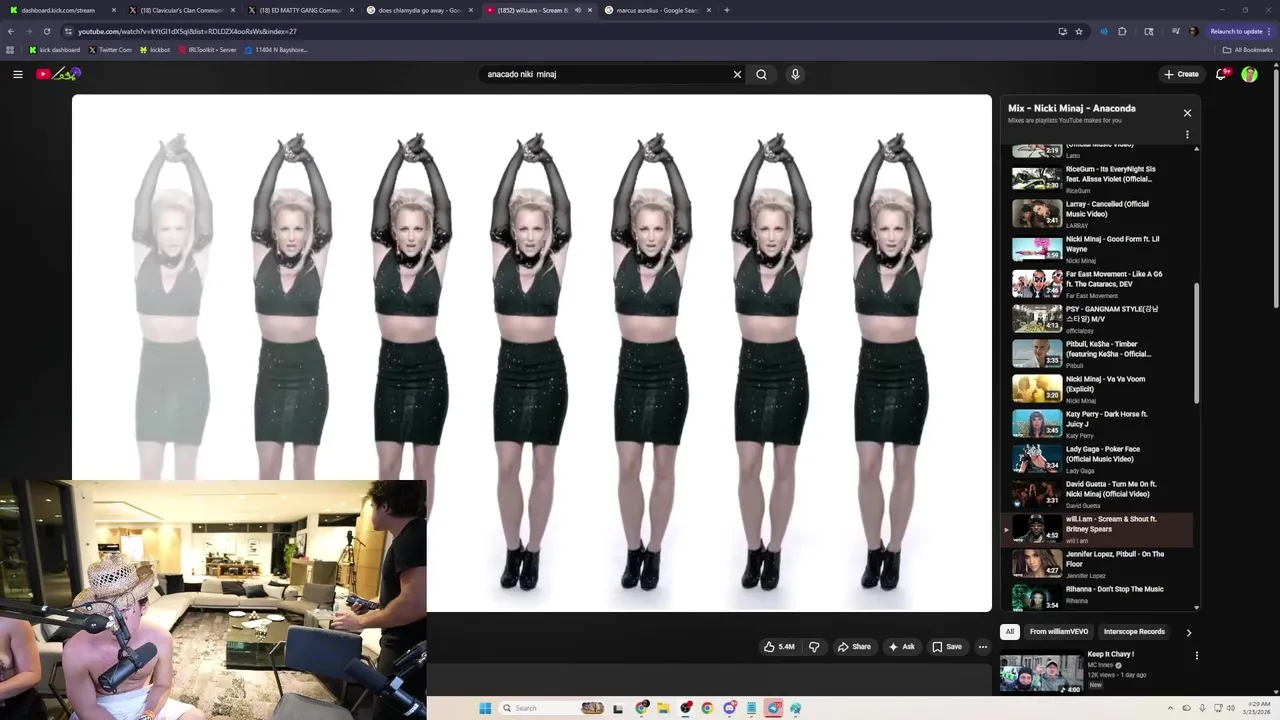Screen dimensions: 1280x720
Task: Open the Create button
Action: click(x=1181, y=74)
